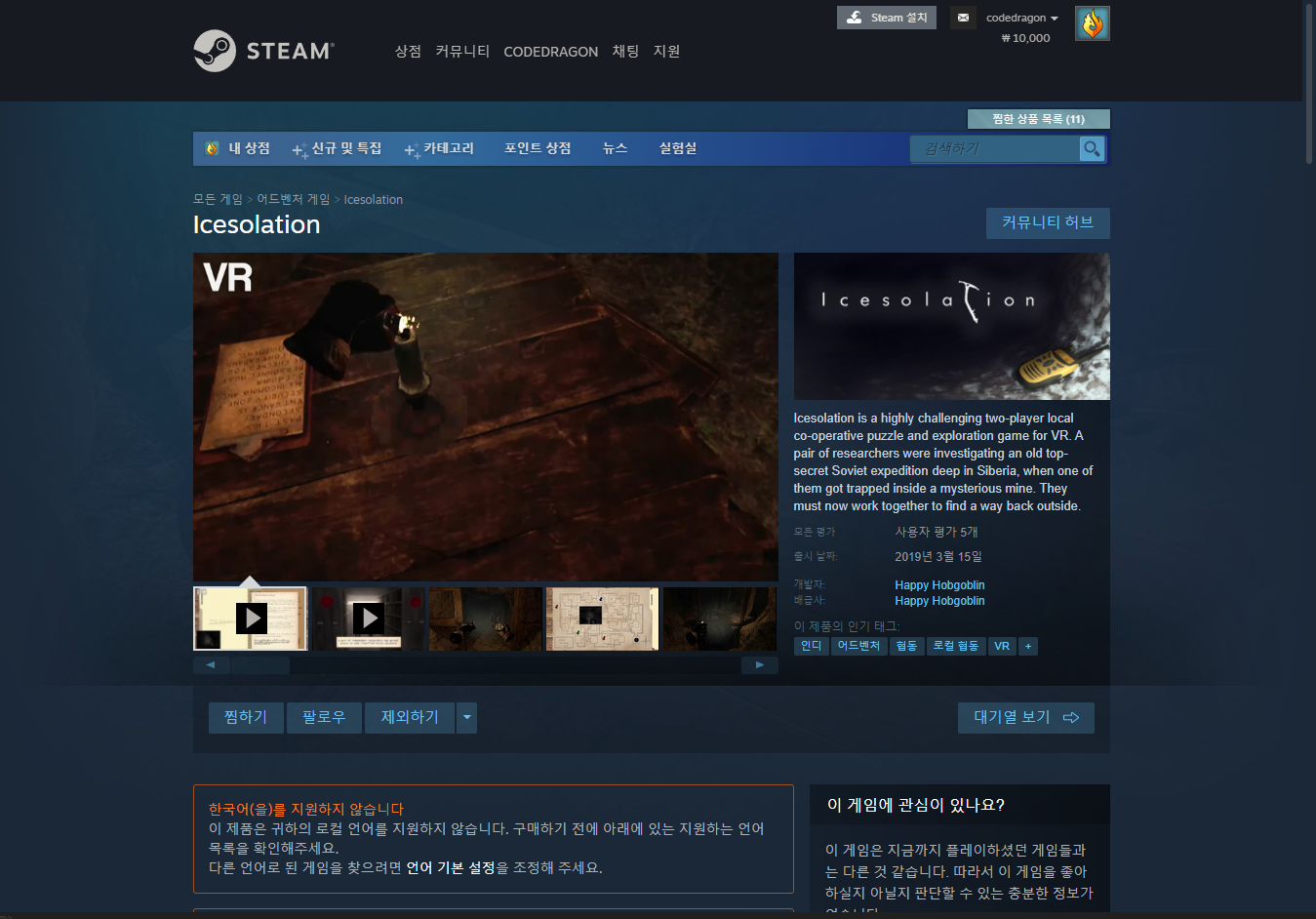Open 채팅 in top navigation

(x=625, y=51)
